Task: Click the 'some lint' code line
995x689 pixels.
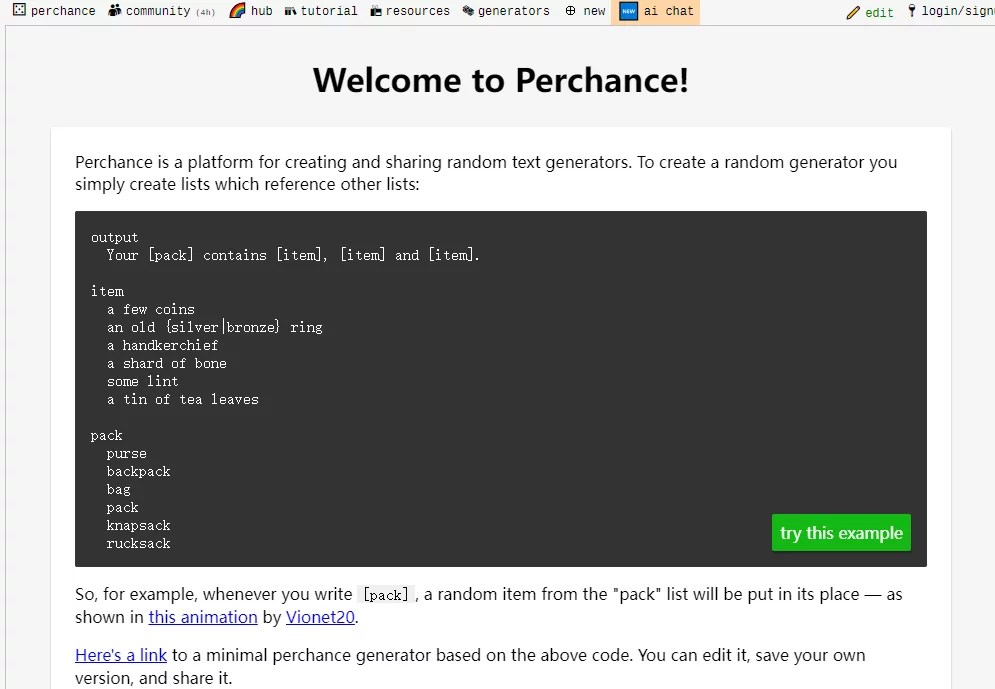Action: point(142,381)
